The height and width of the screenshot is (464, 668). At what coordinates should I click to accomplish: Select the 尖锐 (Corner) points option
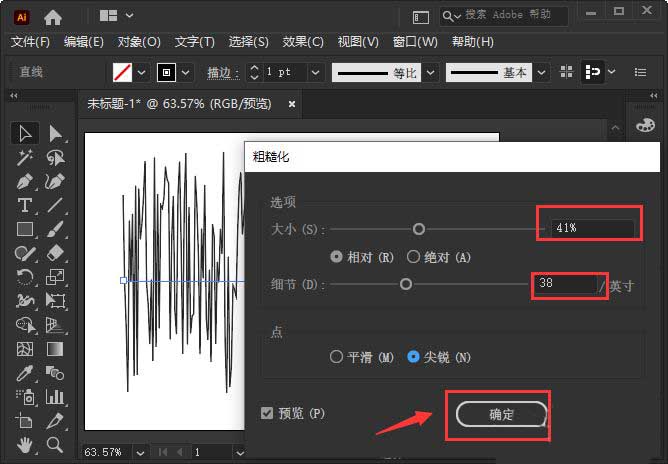[413, 357]
